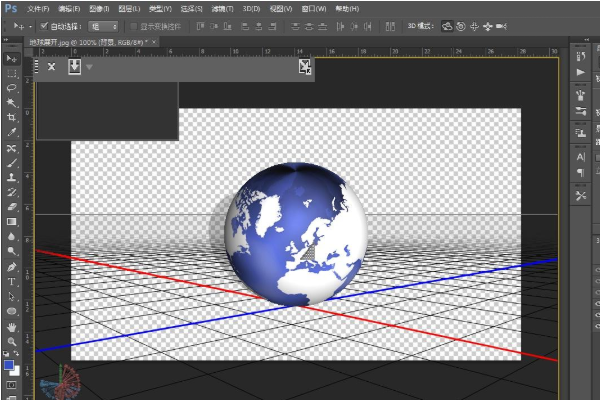Select the Horizontal Type tool
The image size is (600, 400).
(11, 282)
